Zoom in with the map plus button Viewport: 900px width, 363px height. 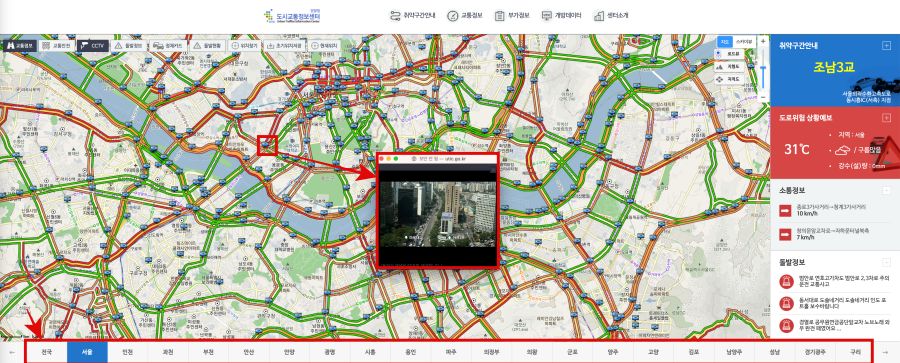[x=763, y=41]
